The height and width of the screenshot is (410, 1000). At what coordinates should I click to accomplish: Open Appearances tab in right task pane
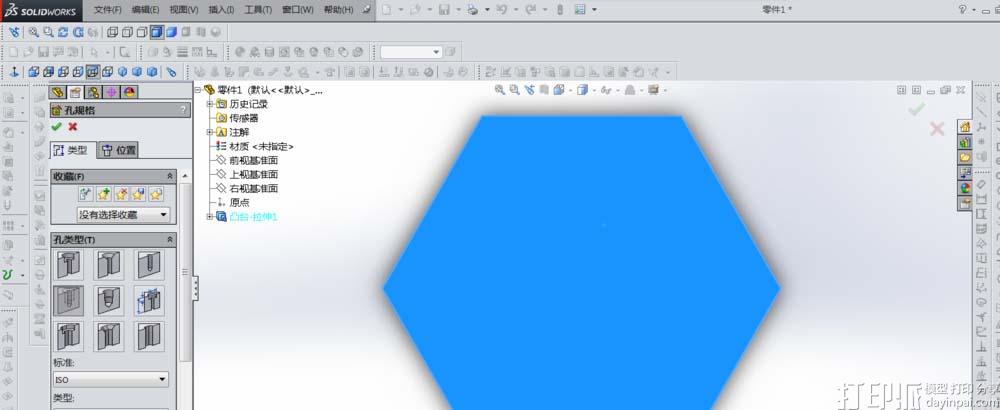(x=965, y=187)
